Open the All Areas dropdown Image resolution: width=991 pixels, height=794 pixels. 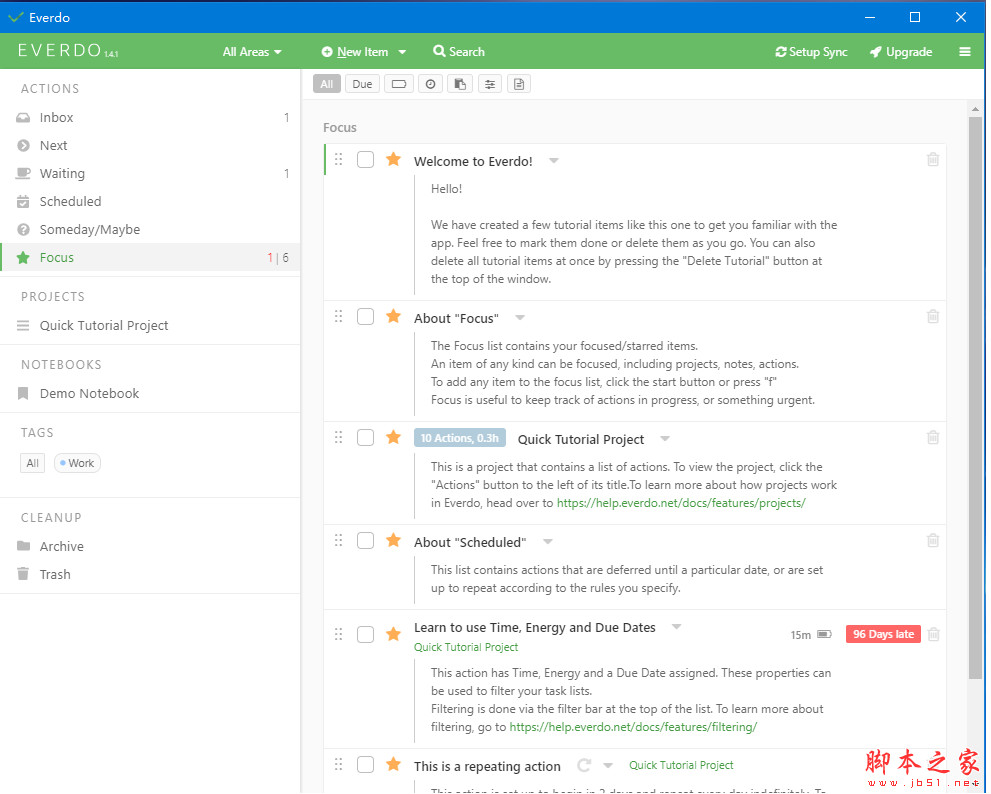252,52
